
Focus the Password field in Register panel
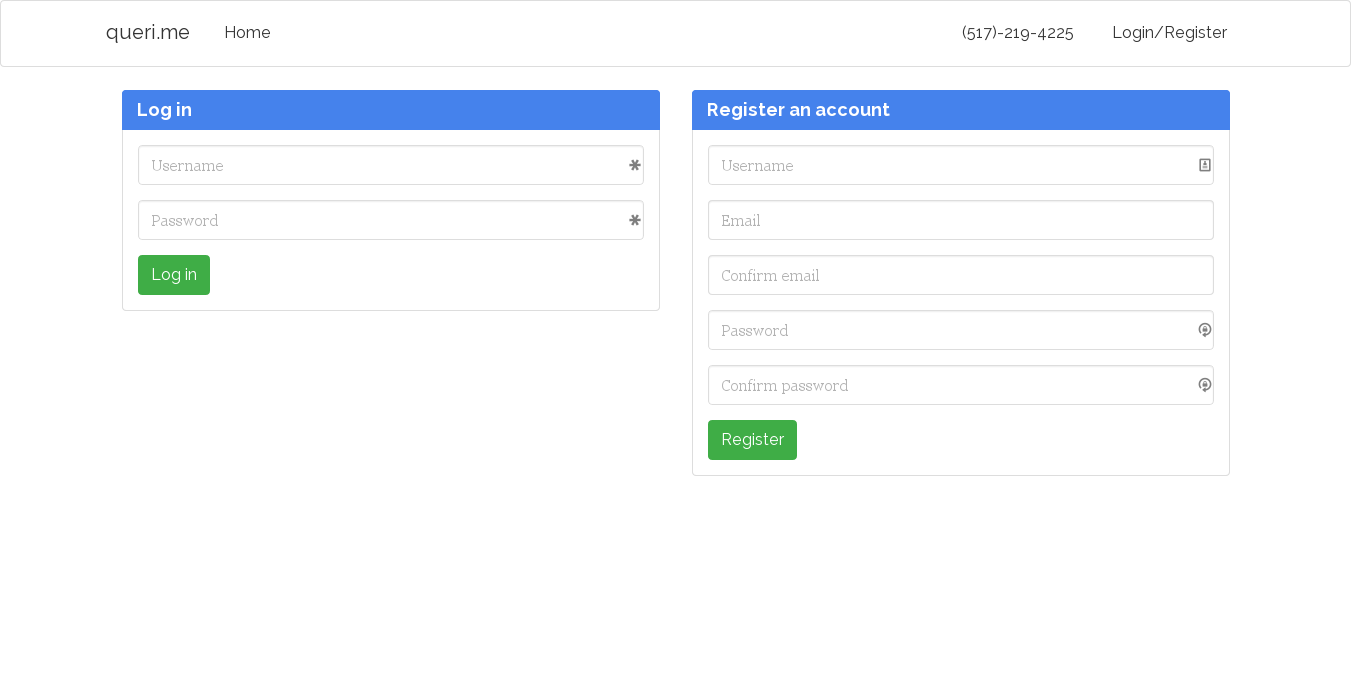click(x=950, y=330)
